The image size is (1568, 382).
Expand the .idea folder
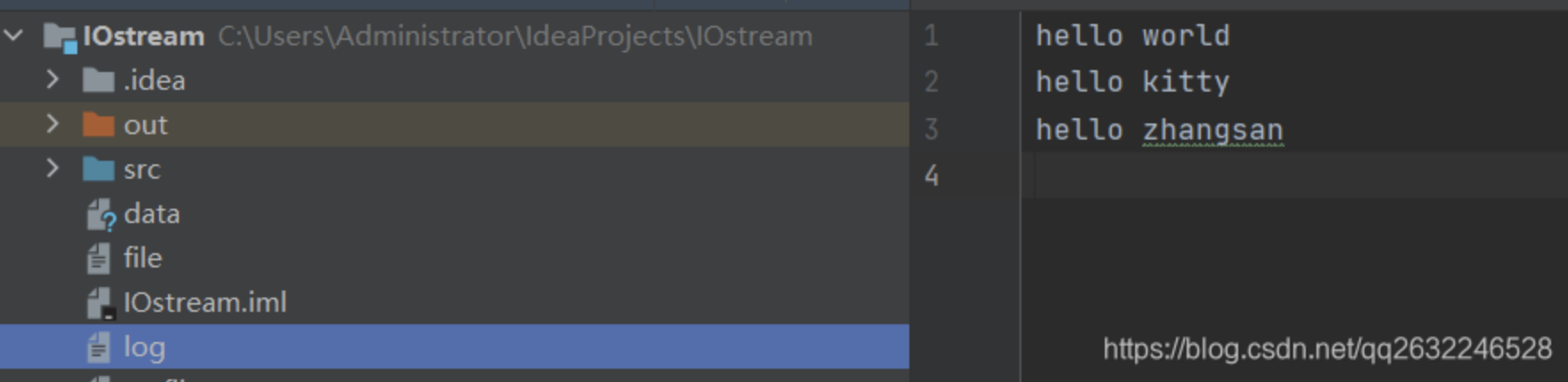point(52,80)
